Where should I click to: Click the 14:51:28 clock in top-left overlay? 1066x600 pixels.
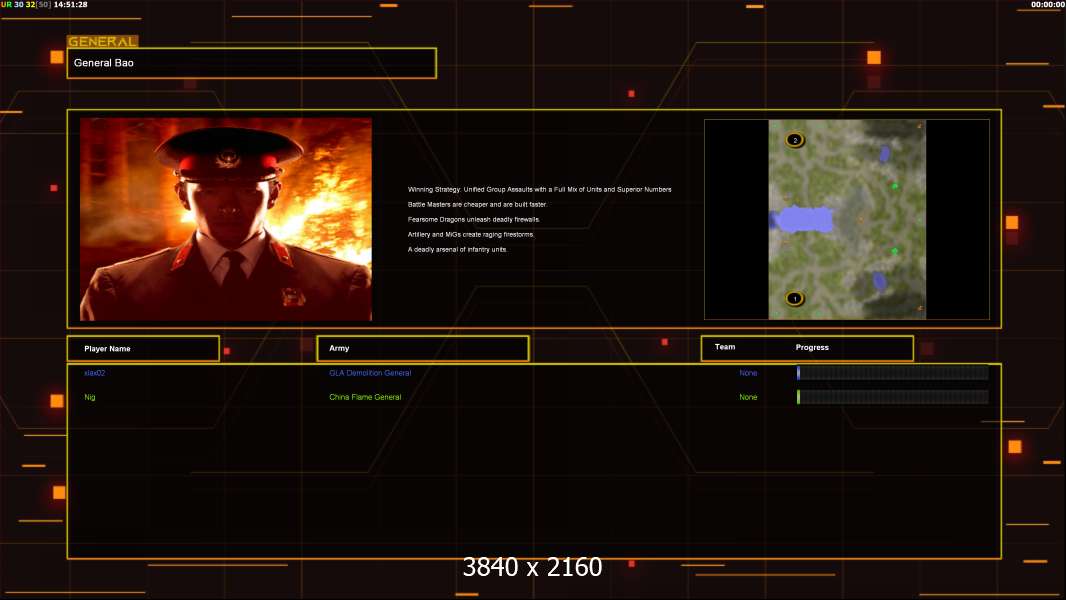tap(71, 4)
